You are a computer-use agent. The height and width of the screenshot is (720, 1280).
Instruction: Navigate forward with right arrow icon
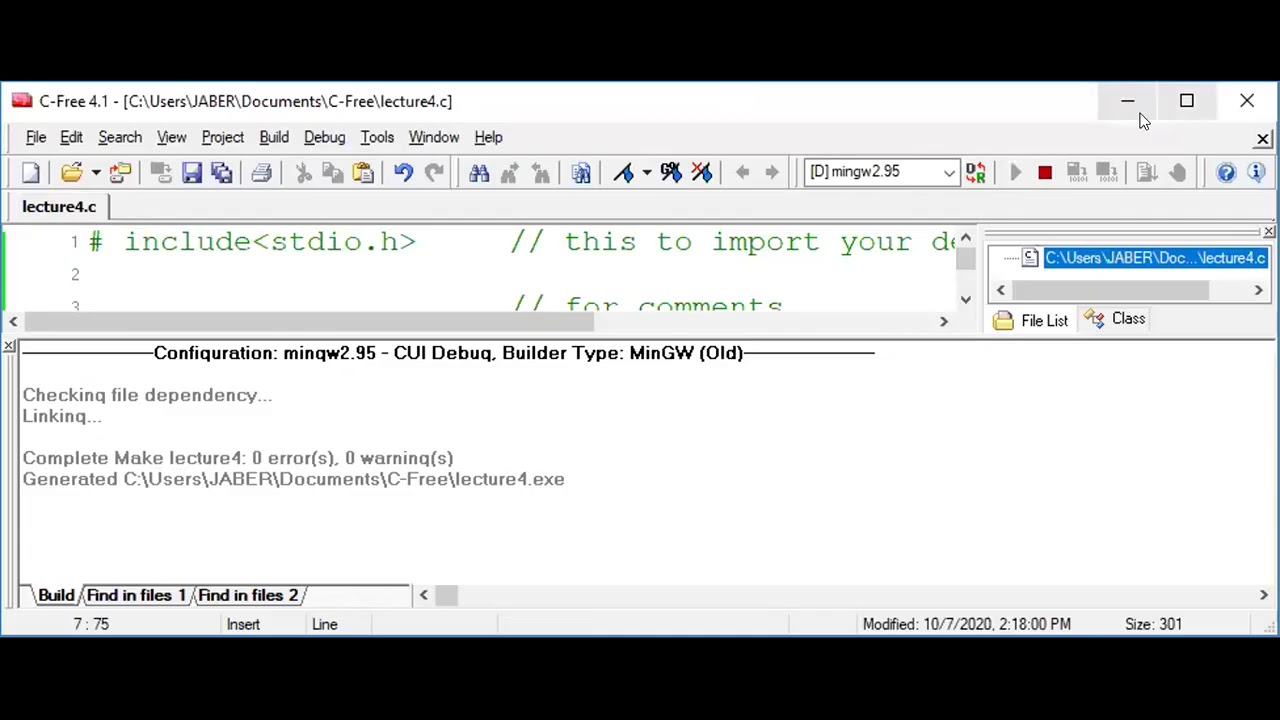tap(772, 173)
